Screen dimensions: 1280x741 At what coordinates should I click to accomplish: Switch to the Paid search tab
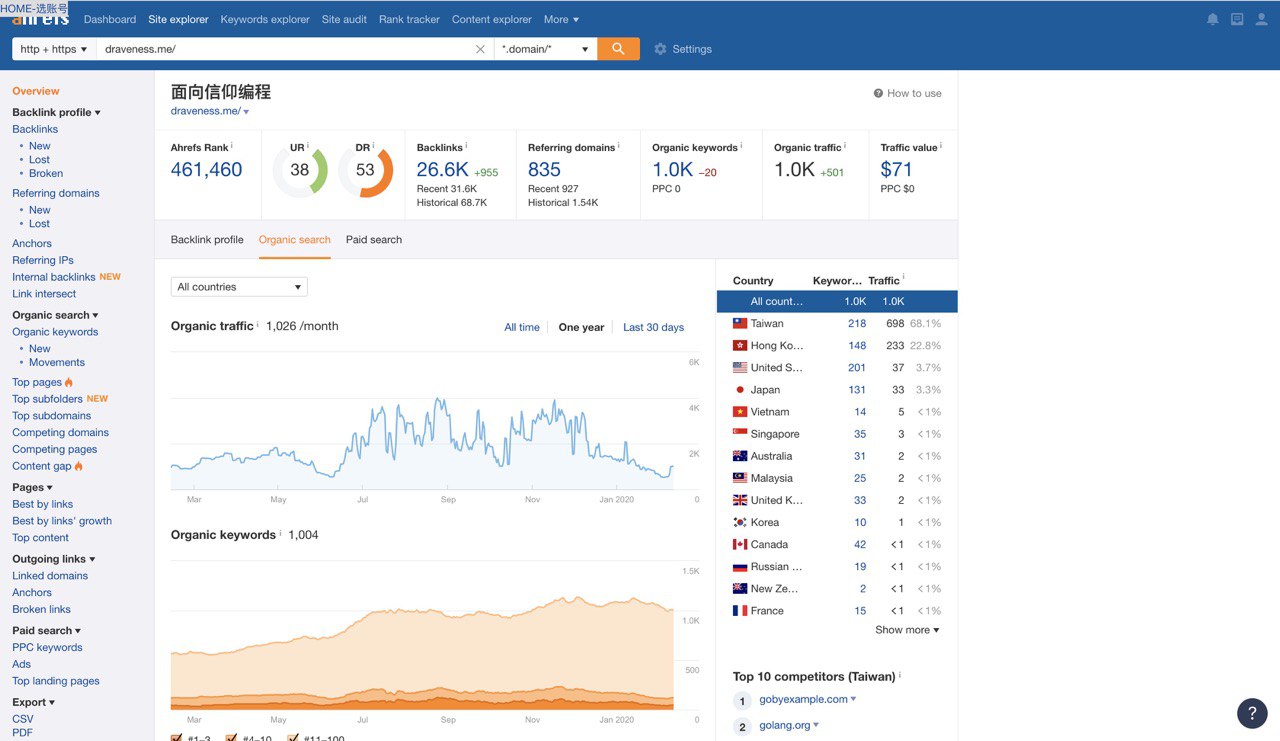tap(374, 240)
